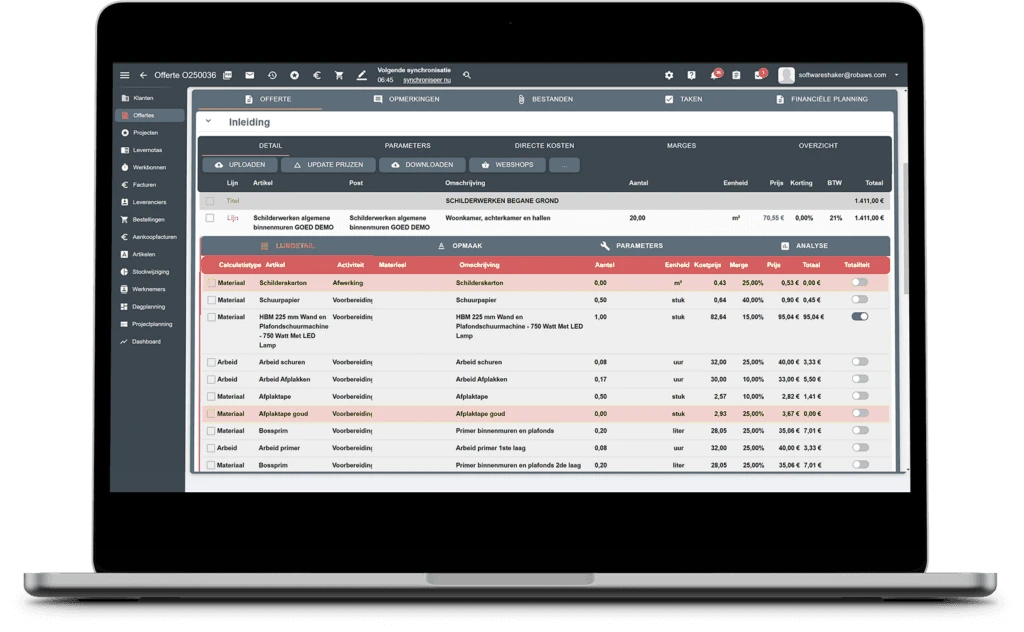Click the Downloaden button
Screen dimensions: 1024x632
pyautogui.click(x=422, y=165)
